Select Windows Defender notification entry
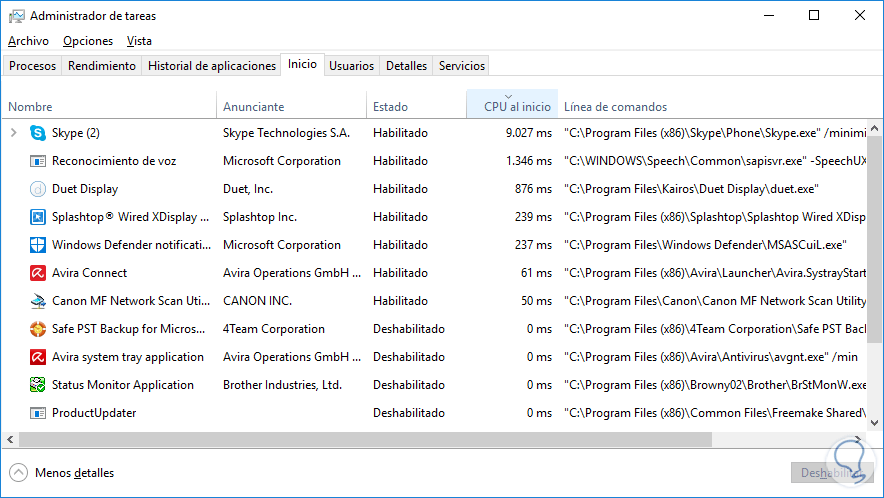Image resolution: width=884 pixels, height=498 pixels. click(131, 245)
